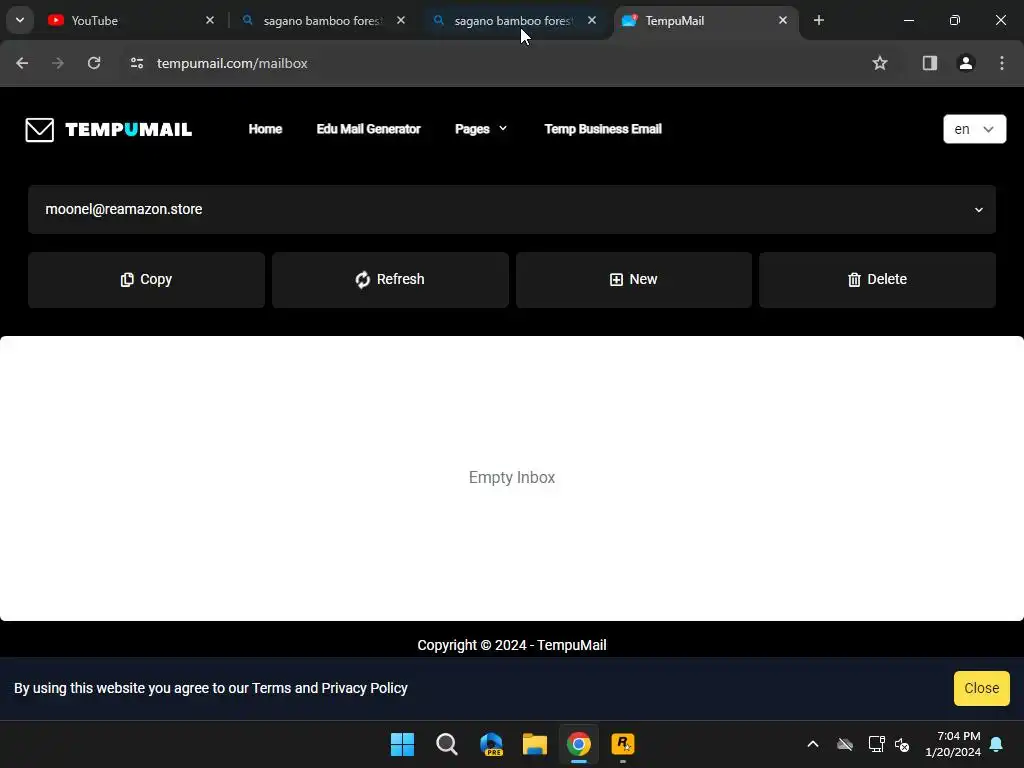The width and height of the screenshot is (1024, 768).
Task: Click Chrome icon in taskbar
Action: click(579, 744)
